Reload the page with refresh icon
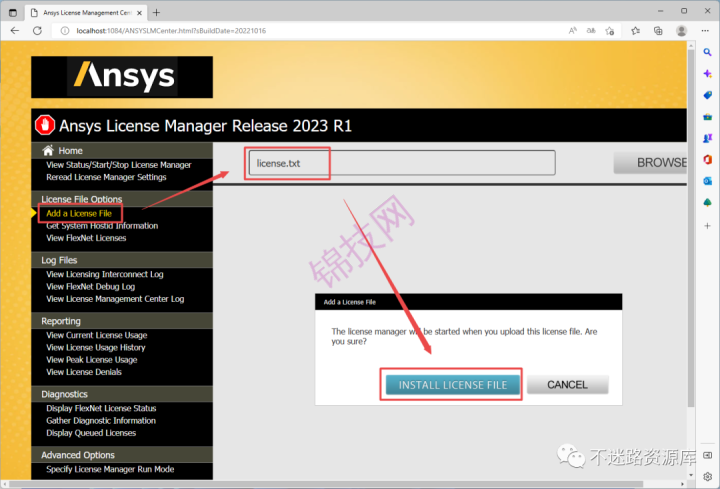The height and width of the screenshot is (489, 720). 37,31
